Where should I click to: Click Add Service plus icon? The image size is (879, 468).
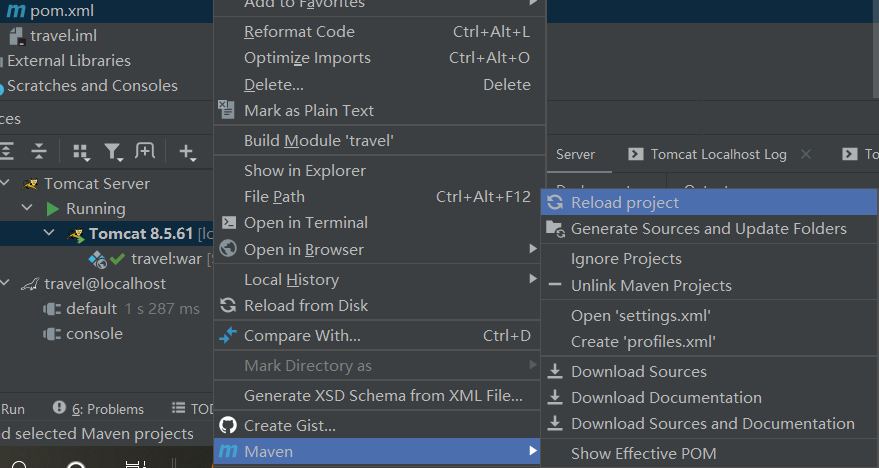pyautogui.click(x=187, y=152)
